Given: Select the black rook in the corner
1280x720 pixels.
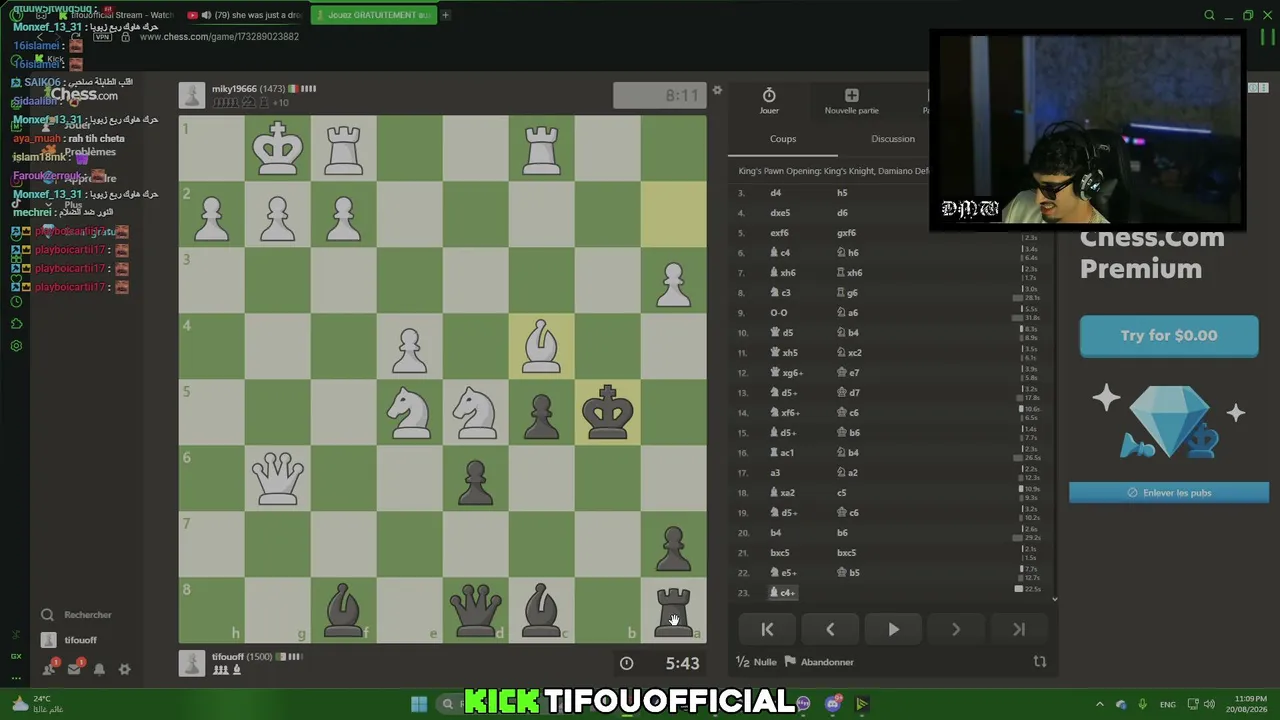Looking at the screenshot, I should point(673,610).
